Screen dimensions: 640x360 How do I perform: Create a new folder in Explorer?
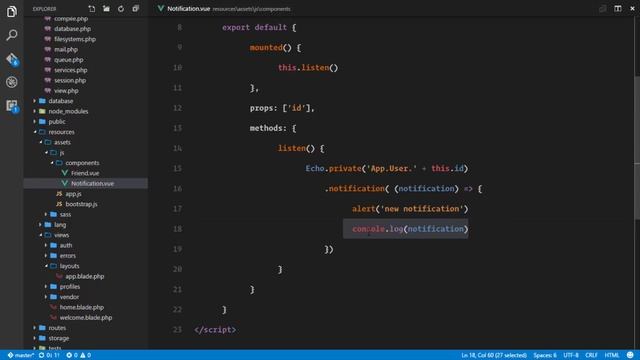[x=106, y=9]
